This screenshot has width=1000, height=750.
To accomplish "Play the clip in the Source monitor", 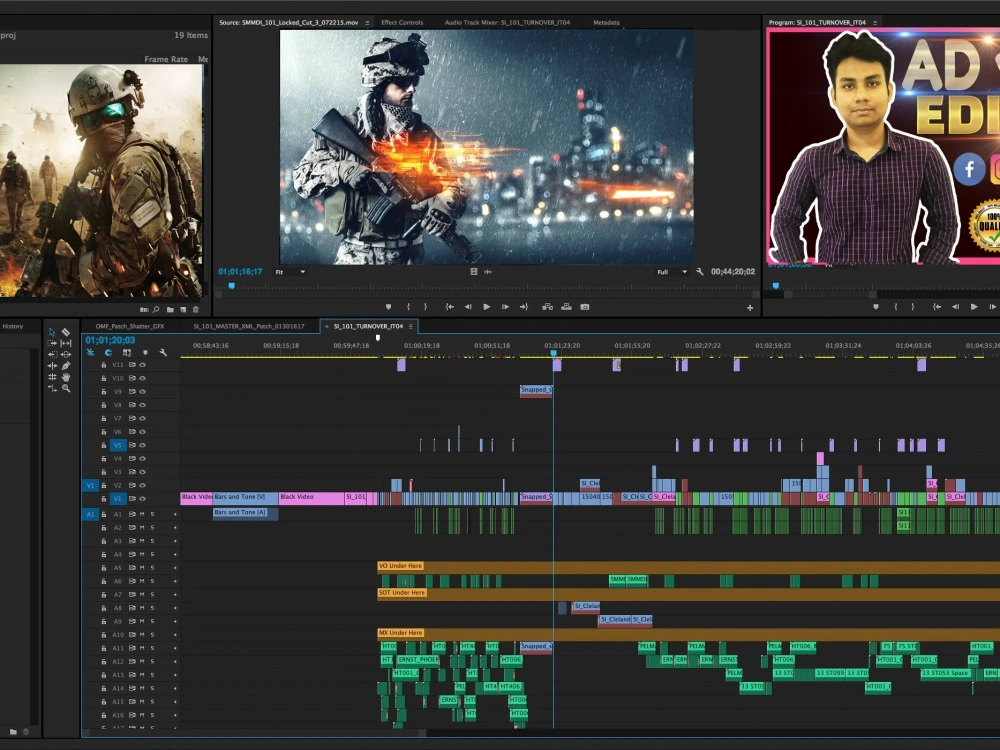I will pos(487,307).
